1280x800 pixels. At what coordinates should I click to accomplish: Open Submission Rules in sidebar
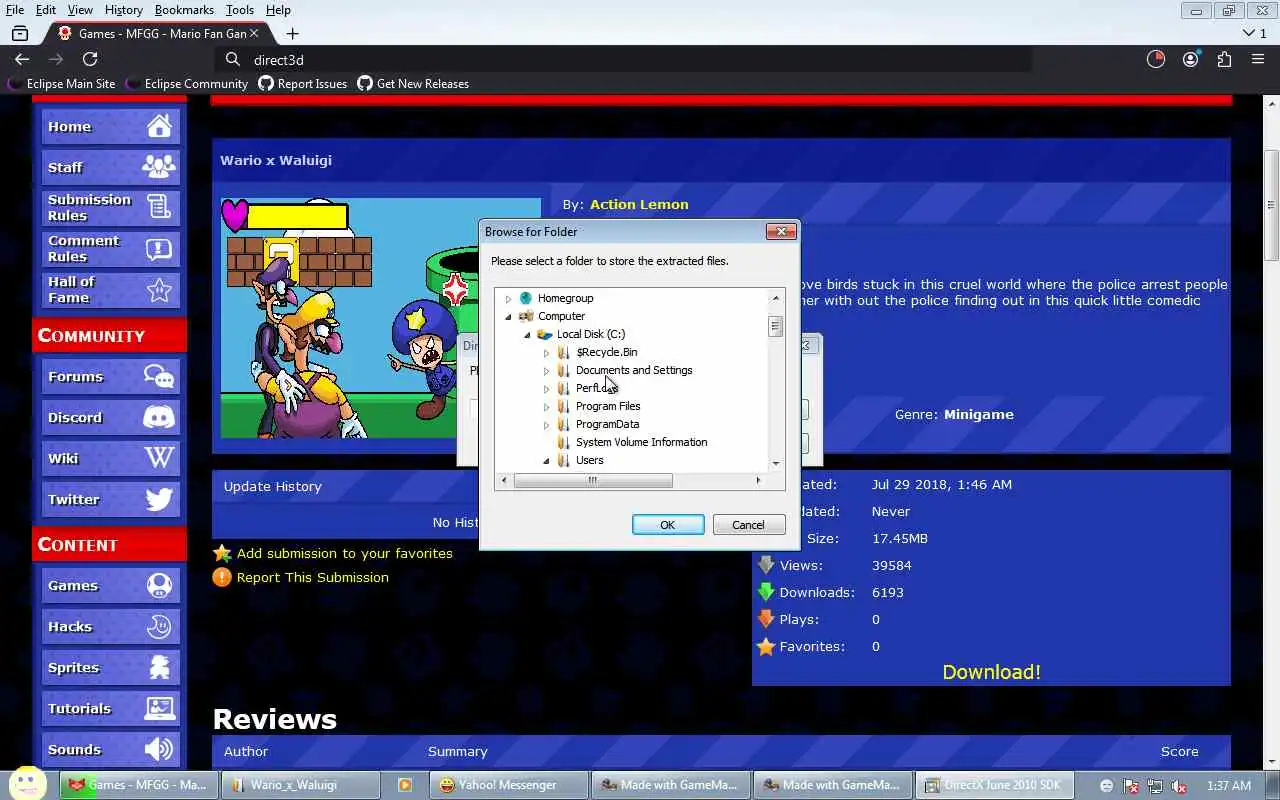pyautogui.click(x=110, y=208)
